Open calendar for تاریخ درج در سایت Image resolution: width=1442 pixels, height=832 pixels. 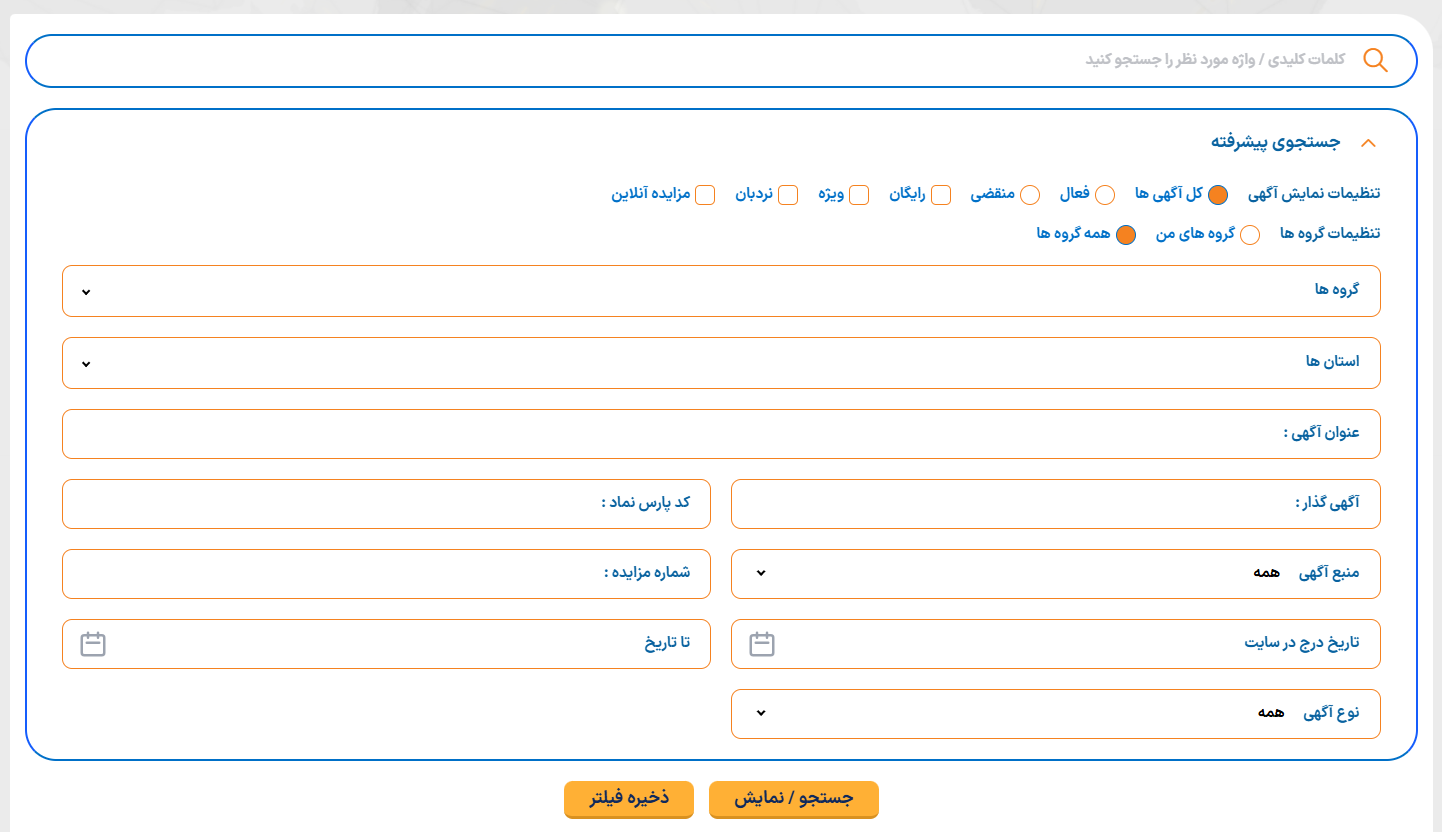tap(762, 644)
